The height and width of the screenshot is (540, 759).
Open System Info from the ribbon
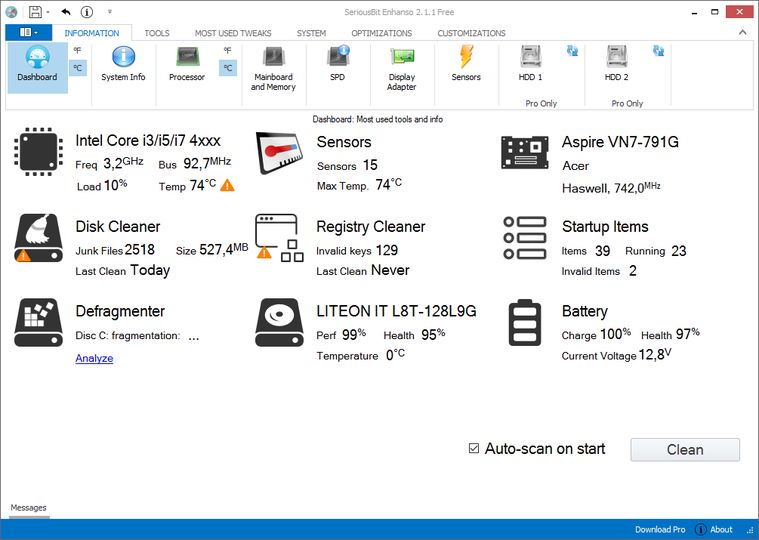coord(123,64)
